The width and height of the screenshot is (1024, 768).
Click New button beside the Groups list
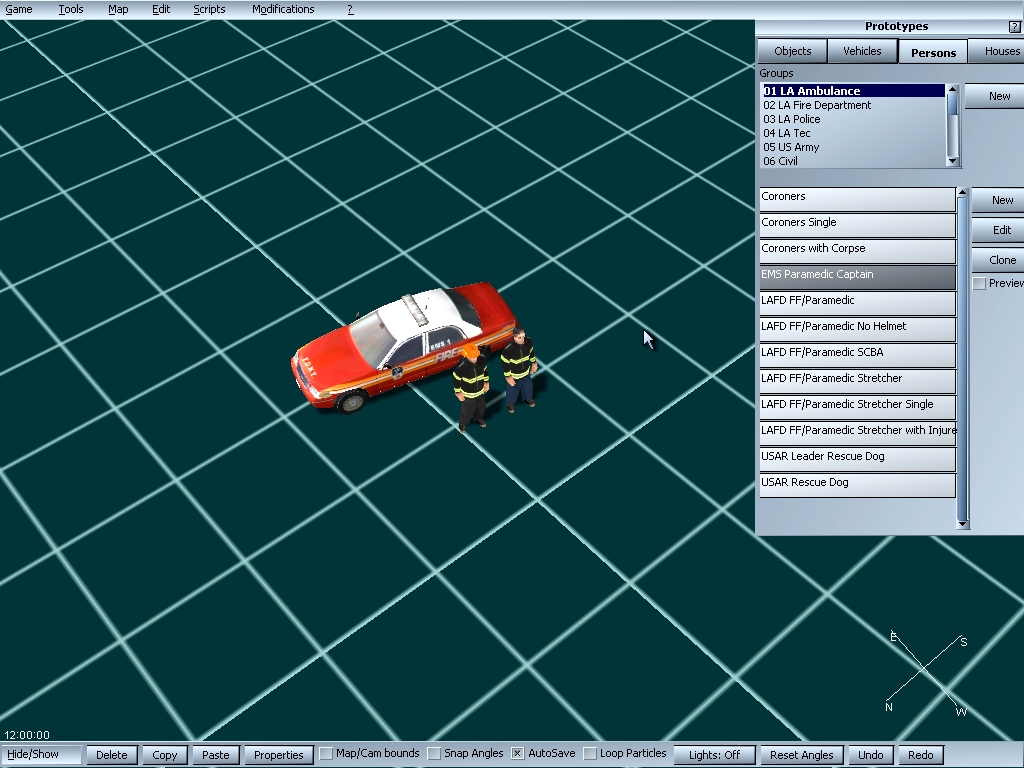coord(996,96)
